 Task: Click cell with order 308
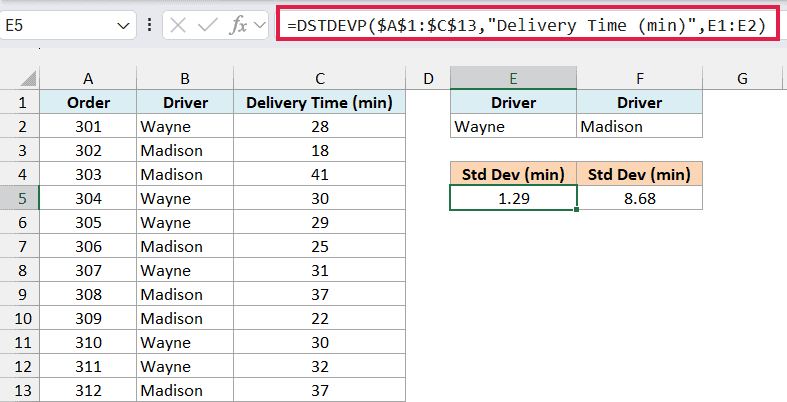tap(88, 294)
